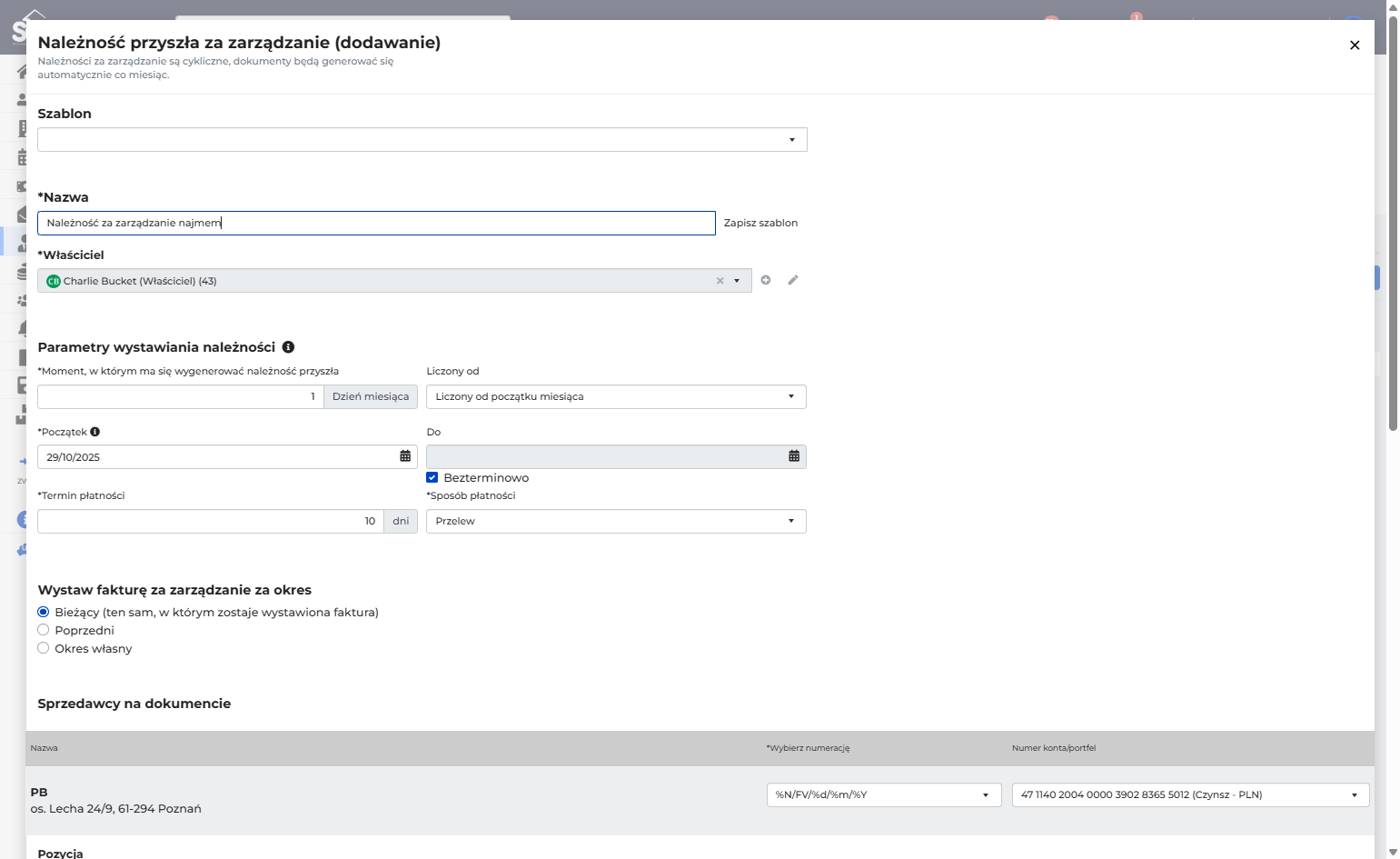The image size is (1400, 859).
Task: Uncheck the Bezterminowo checkbox
Action: coord(432,477)
